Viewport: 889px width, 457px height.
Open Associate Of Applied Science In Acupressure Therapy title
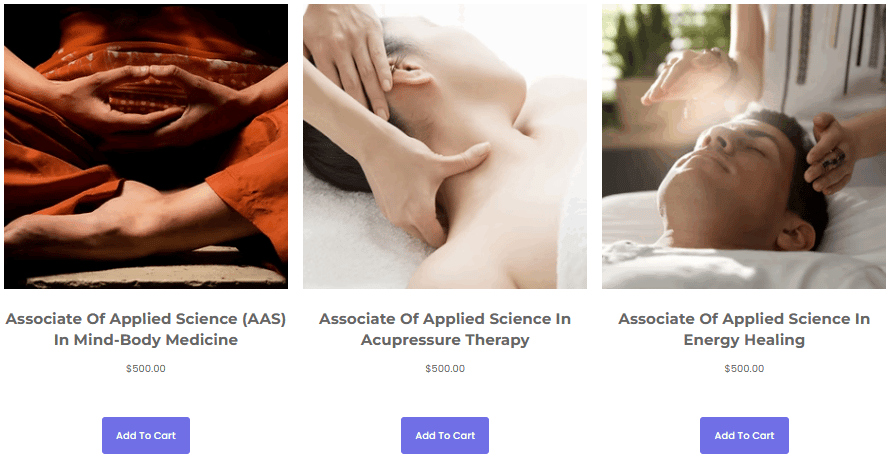[x=445, y=329]
